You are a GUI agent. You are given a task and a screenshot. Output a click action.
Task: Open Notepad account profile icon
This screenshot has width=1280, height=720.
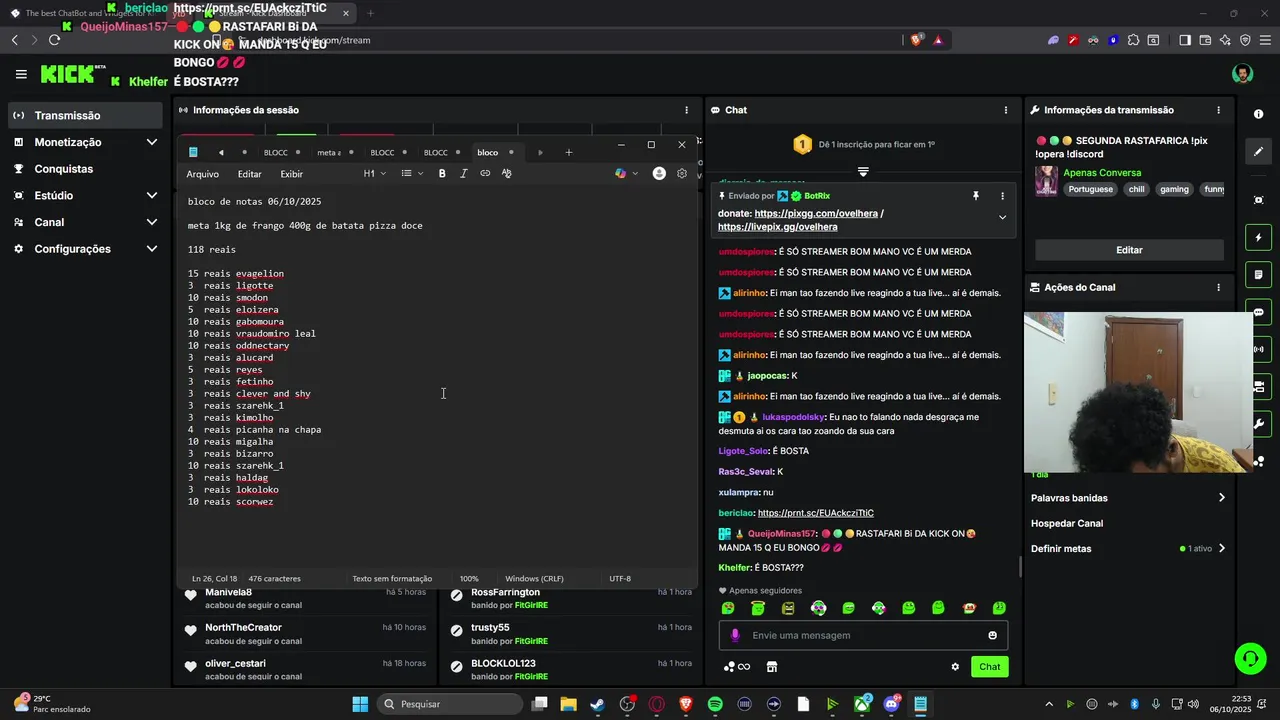tap(659, 174)
